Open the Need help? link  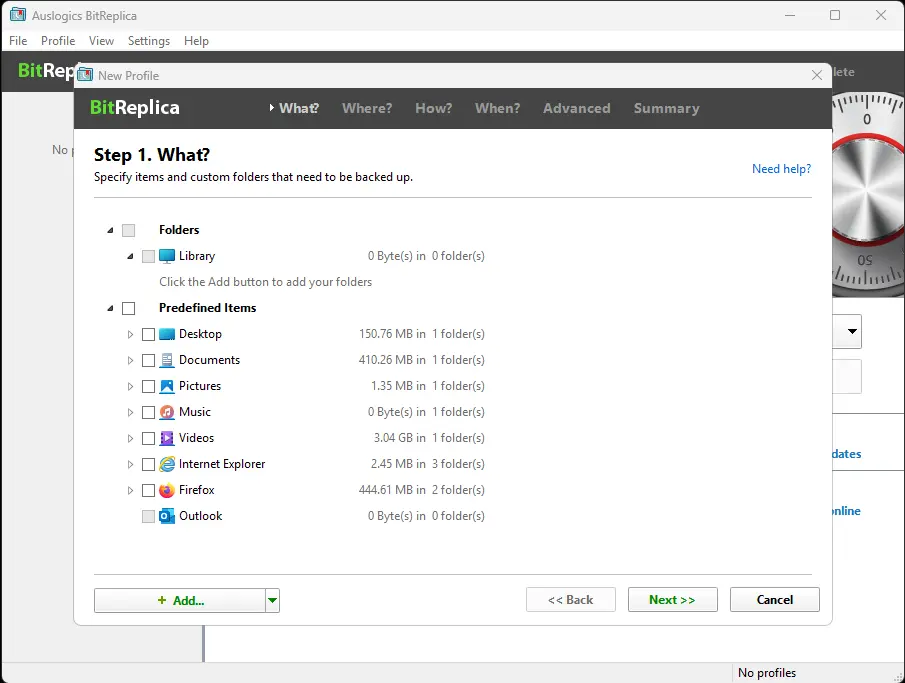[781, 169]
